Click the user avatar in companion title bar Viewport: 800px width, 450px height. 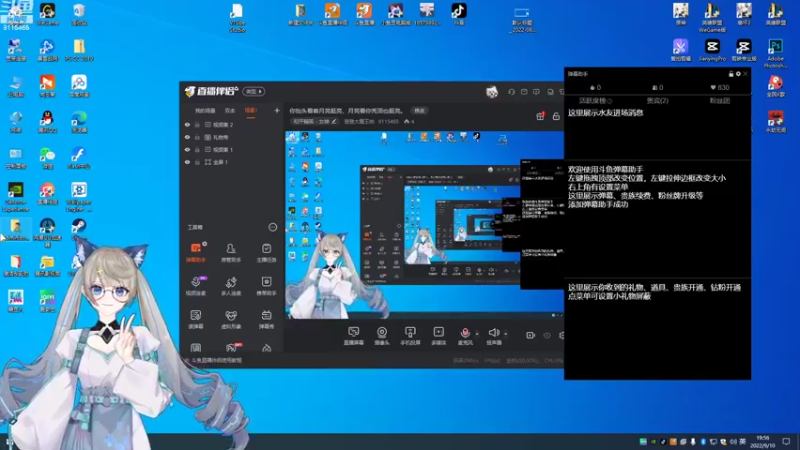[492, 92]
